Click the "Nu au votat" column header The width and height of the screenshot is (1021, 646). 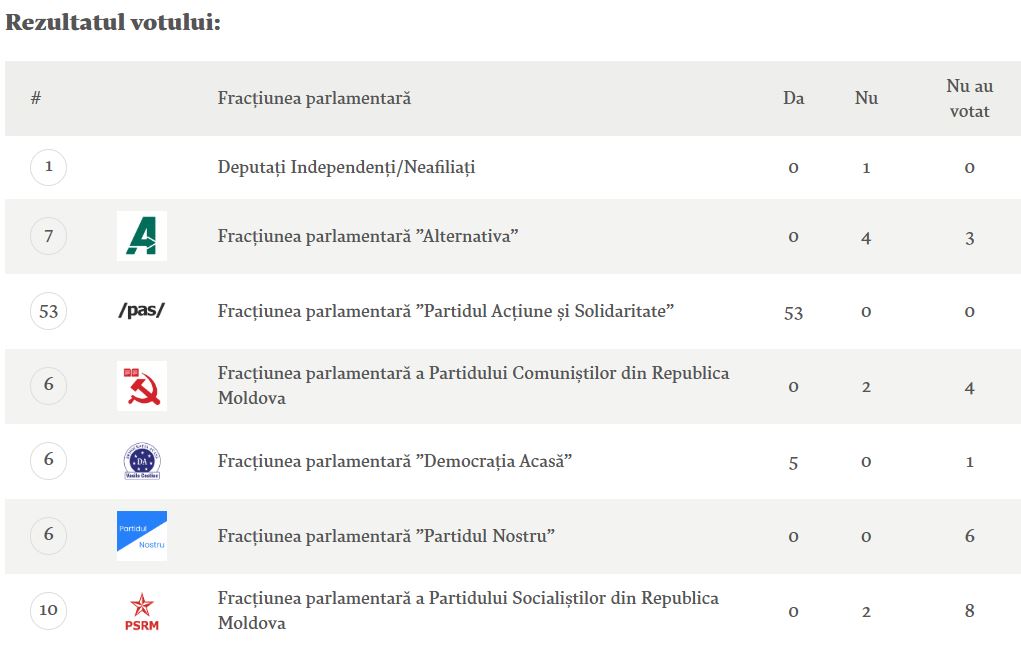point(969,99)
